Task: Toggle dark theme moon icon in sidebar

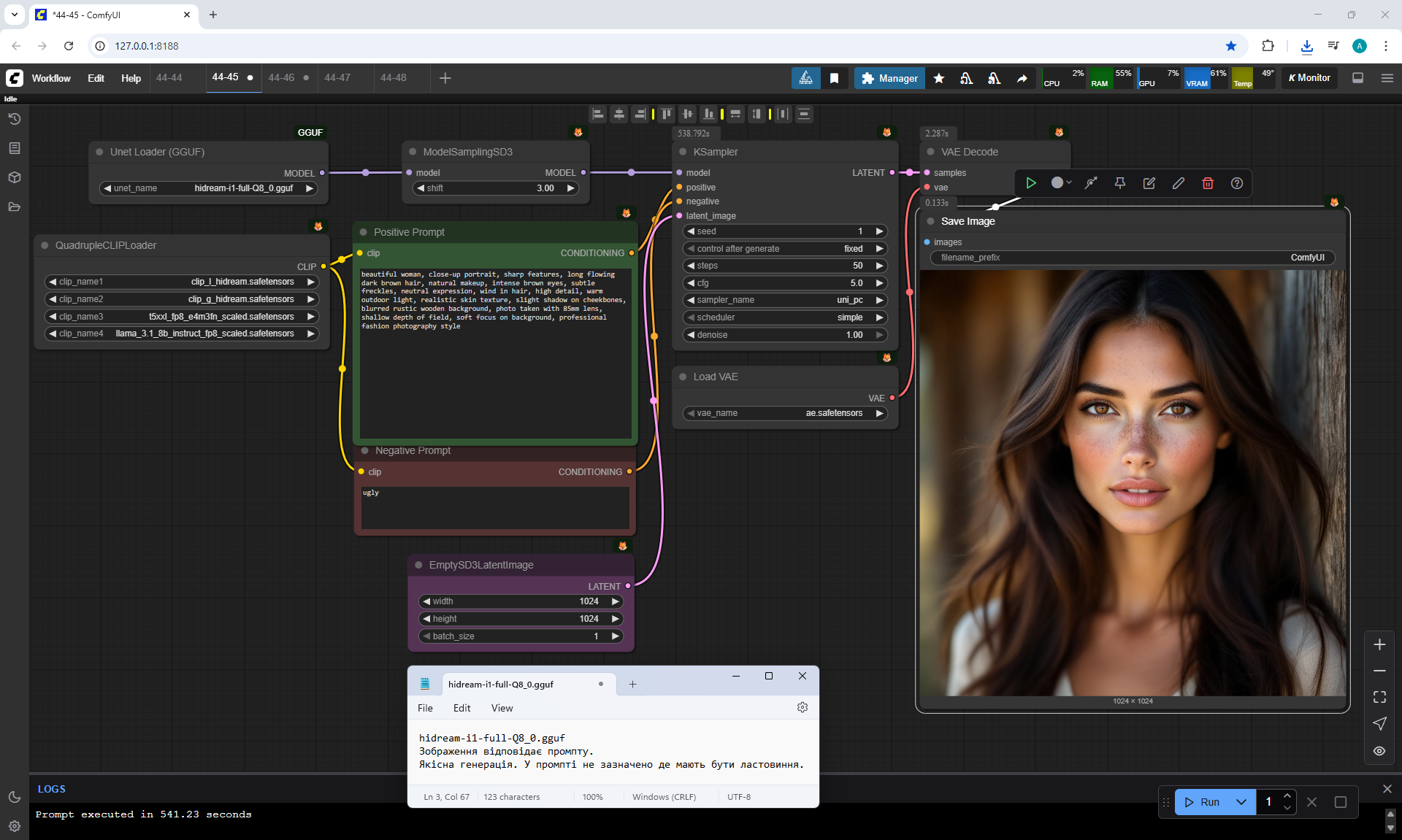Action: (x=14, y=797)
